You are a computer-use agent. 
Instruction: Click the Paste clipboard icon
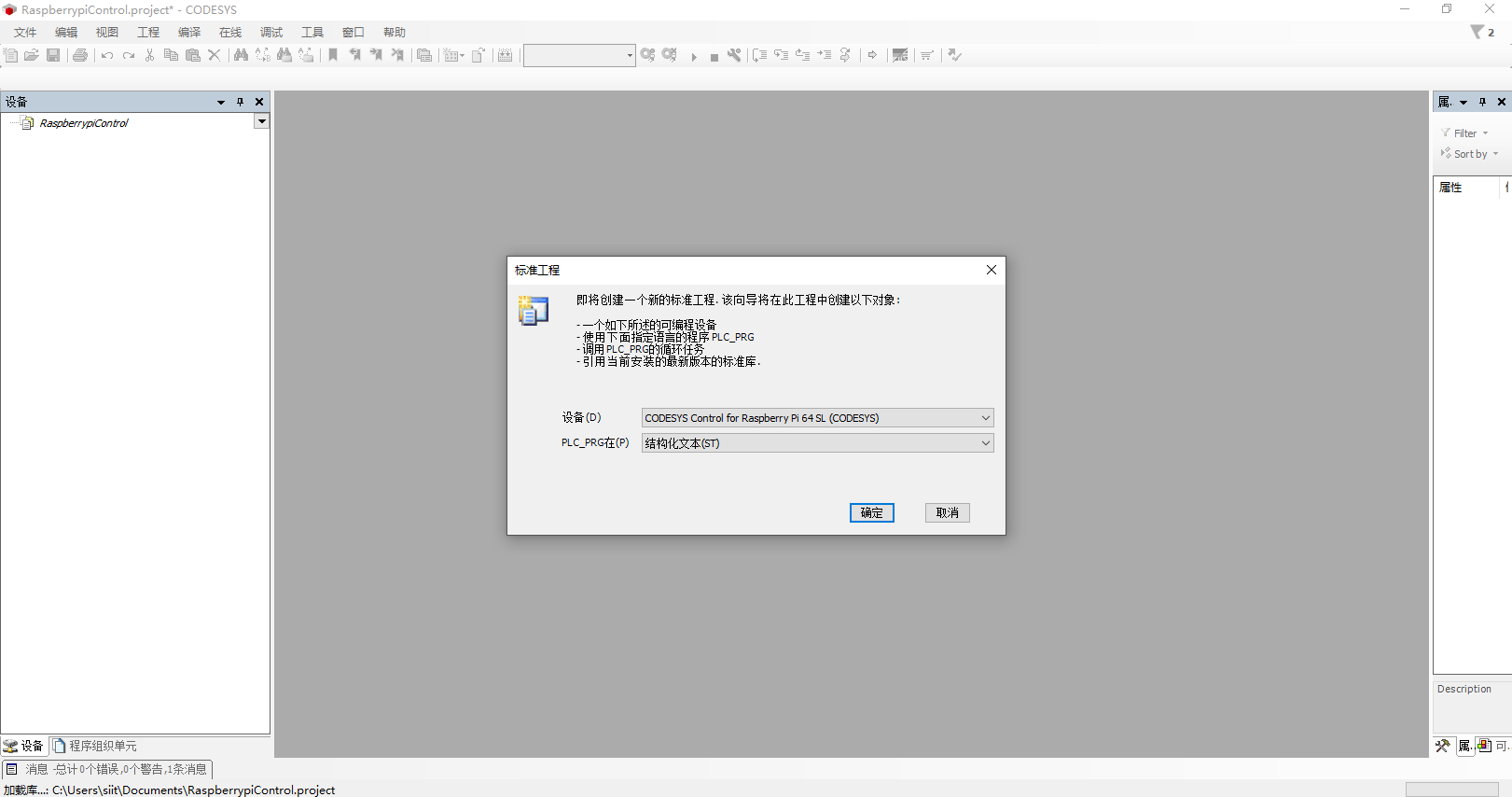(193, 55)
